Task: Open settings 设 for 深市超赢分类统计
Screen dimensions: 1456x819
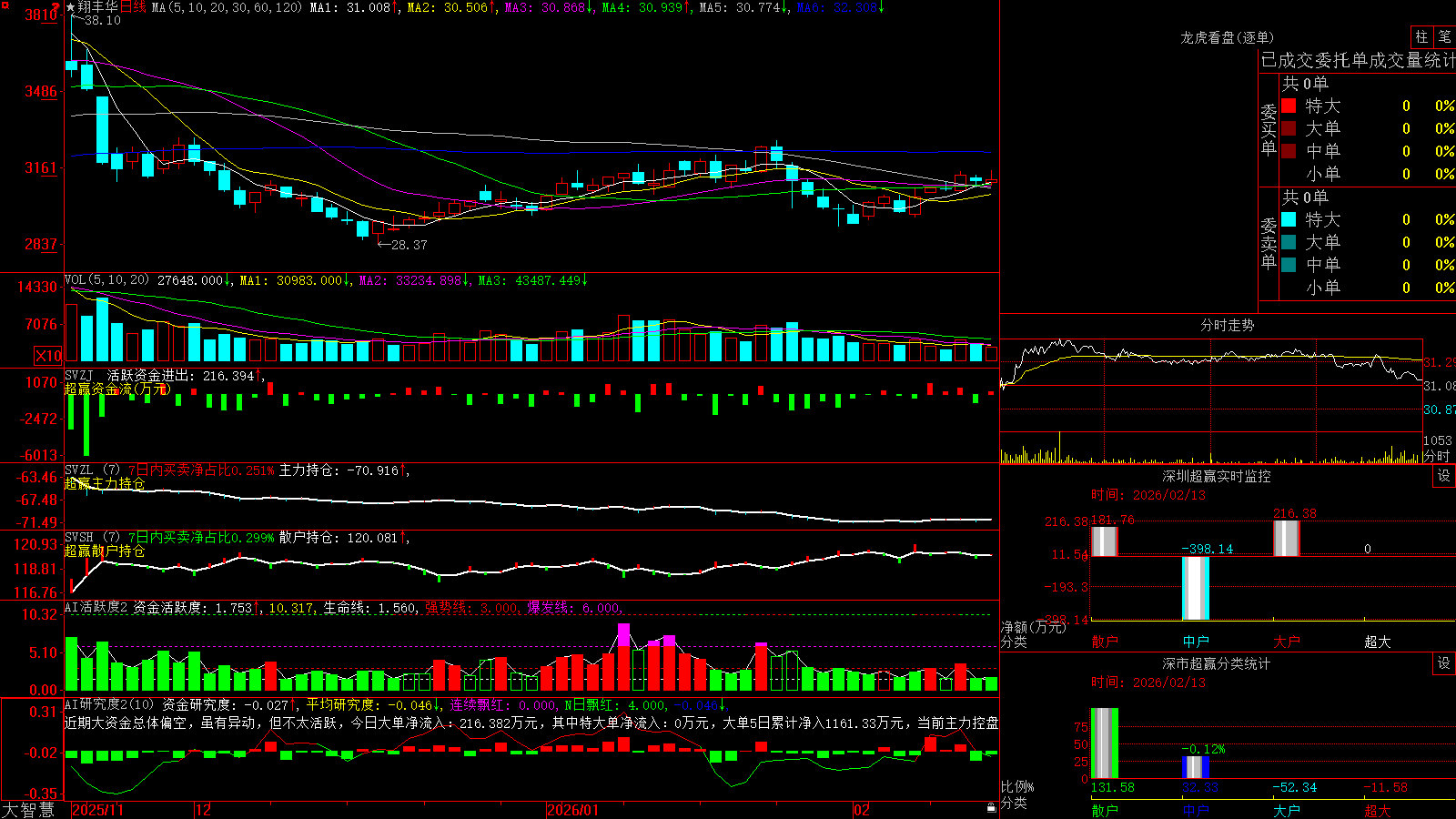Action: coord(1444,663)
